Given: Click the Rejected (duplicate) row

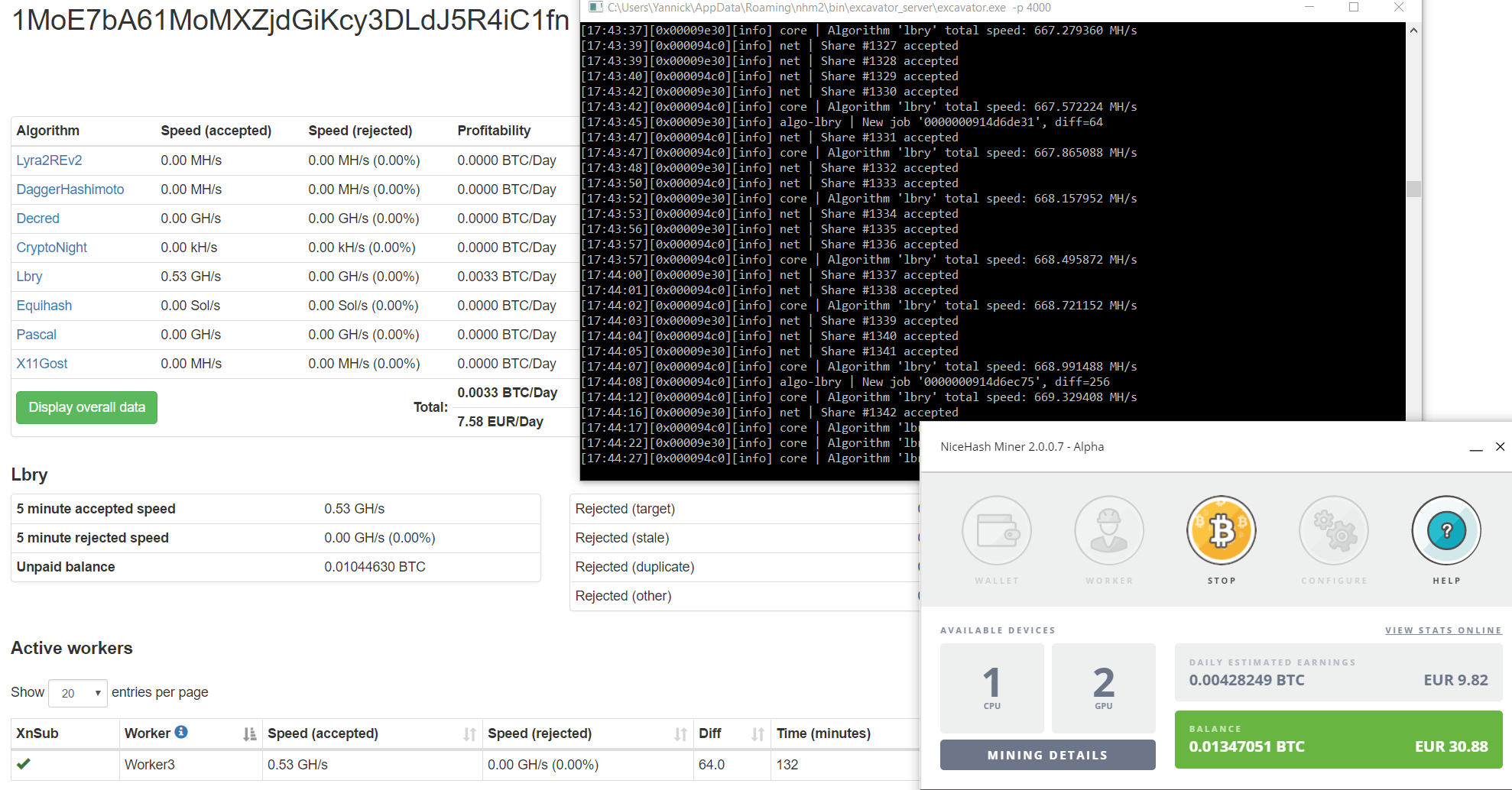Looking at the screenshot, I should [x=745, y=567].
